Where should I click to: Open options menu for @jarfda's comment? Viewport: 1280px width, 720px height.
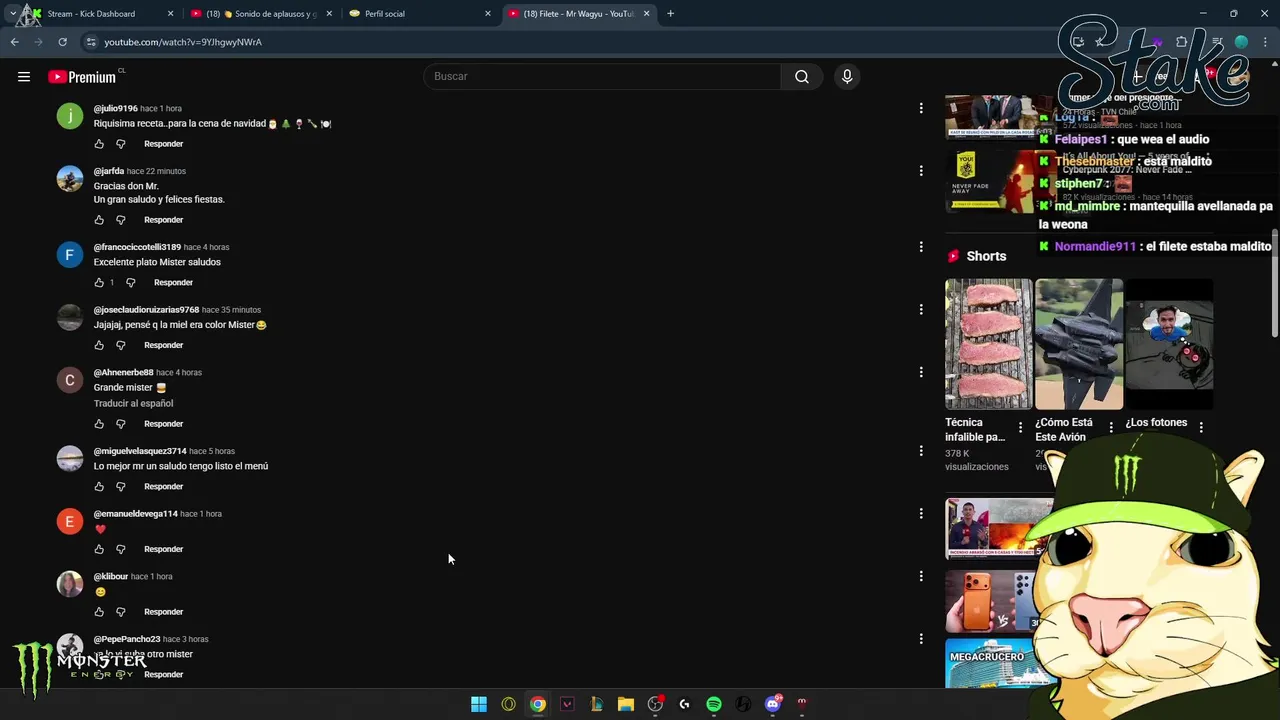(x=921, y=171)
